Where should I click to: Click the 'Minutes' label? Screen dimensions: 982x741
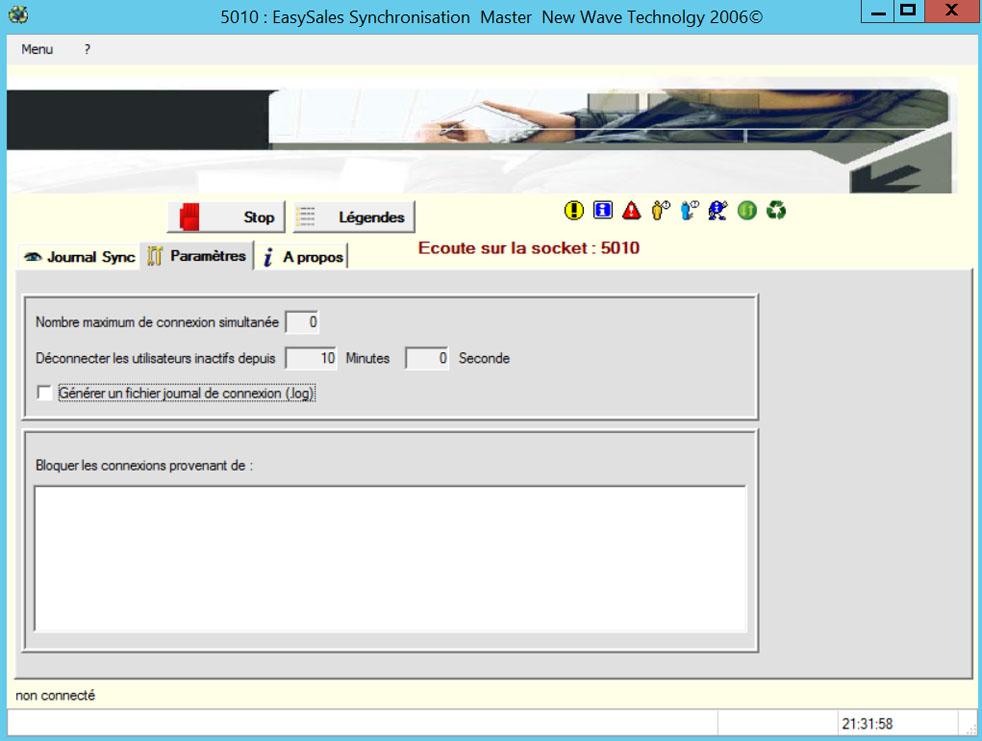pyautogui.click(x=368, y=358)
